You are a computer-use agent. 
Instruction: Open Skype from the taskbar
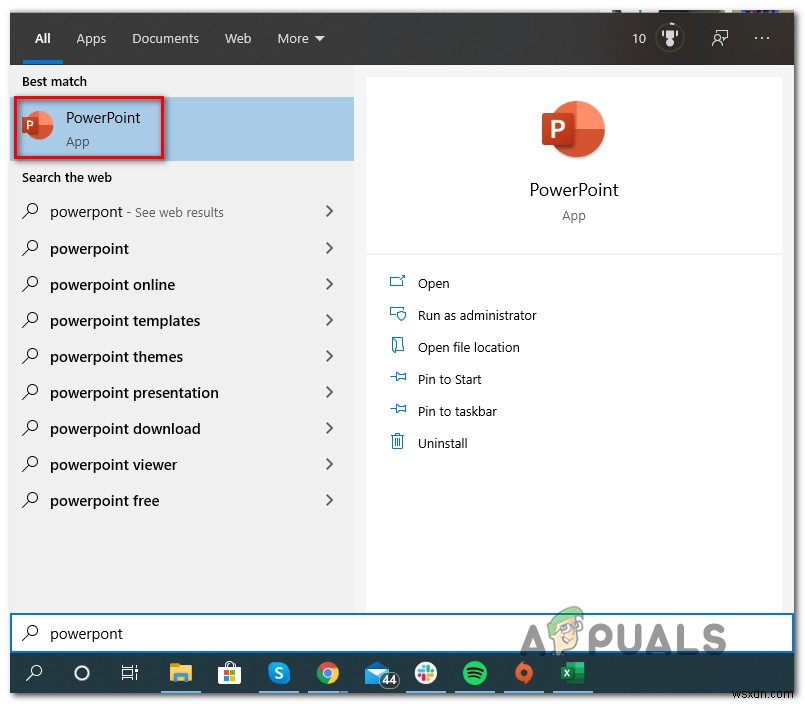click(279, 674)
